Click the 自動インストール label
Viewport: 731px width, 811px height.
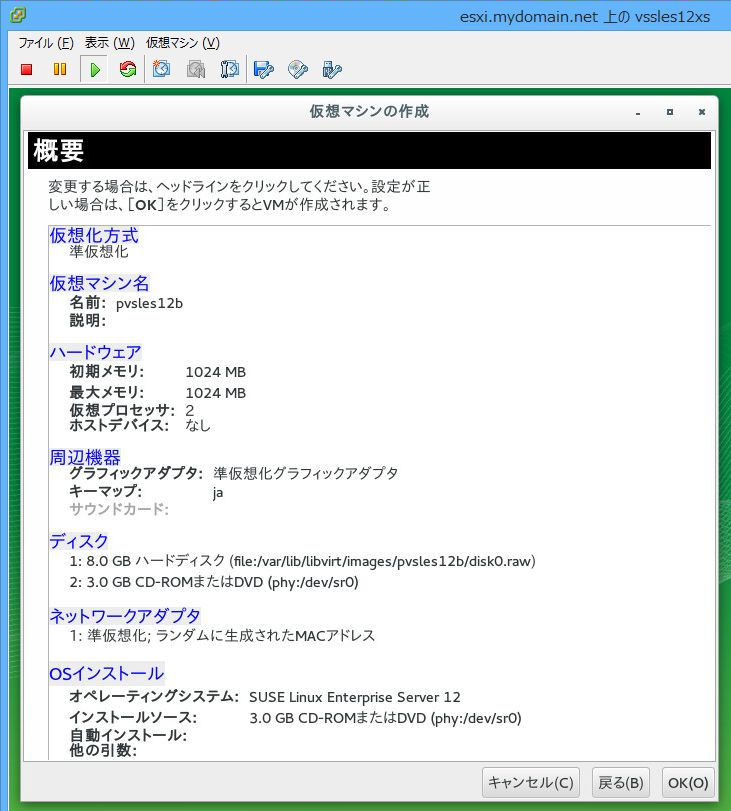(x=128, y=734)
